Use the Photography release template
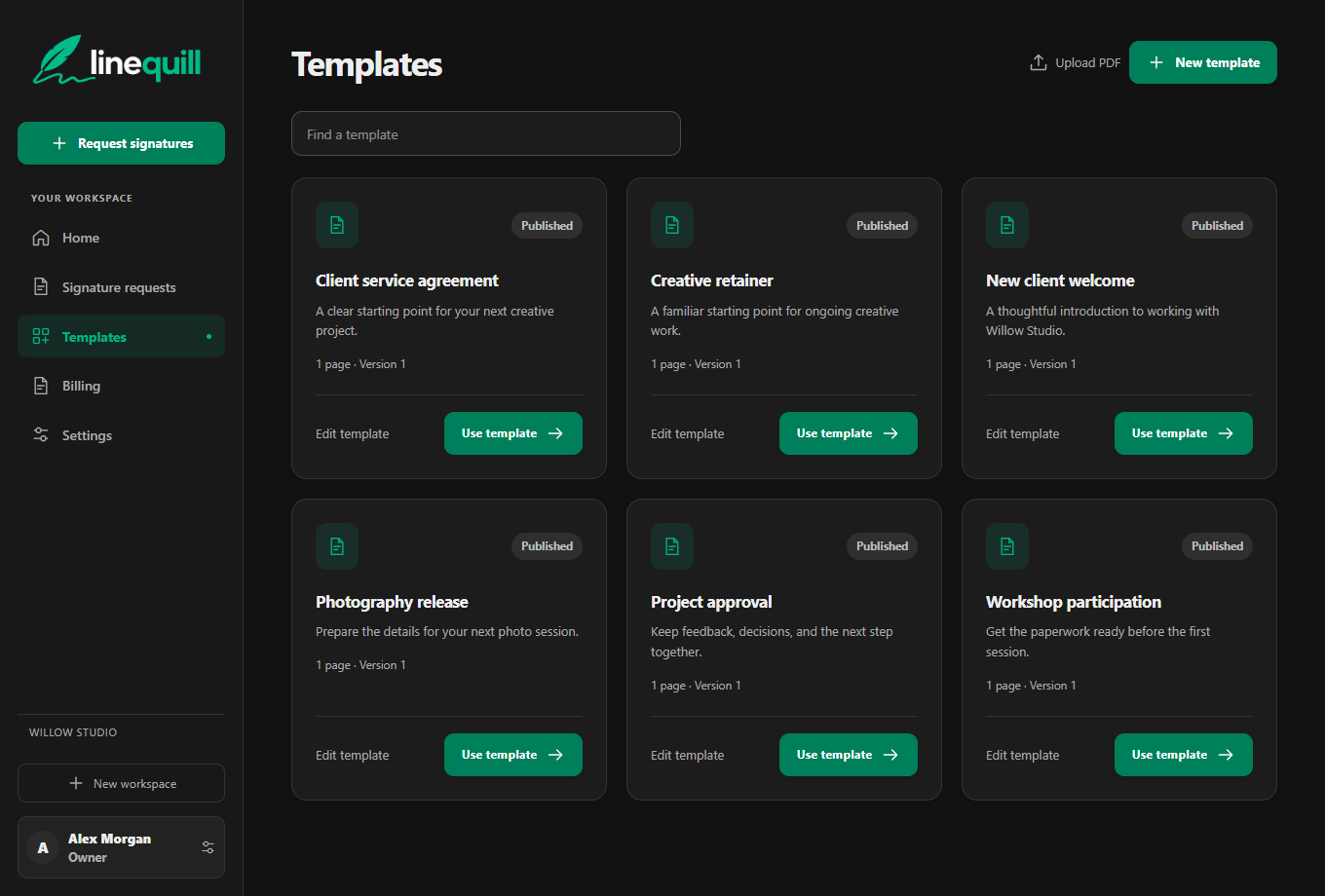The image size is (1325, 896). pyautogui.click(x=513, y=755)
